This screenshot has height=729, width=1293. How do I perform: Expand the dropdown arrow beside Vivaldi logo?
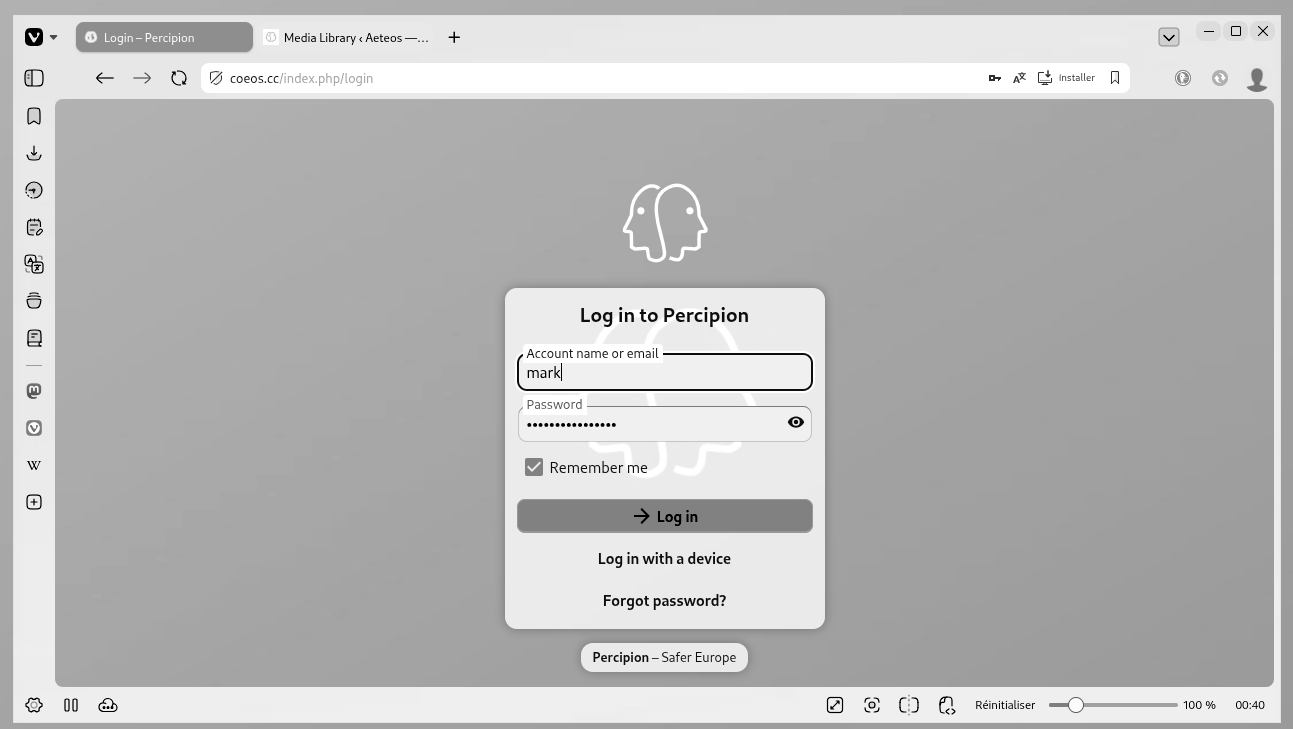tap(53, 37)
